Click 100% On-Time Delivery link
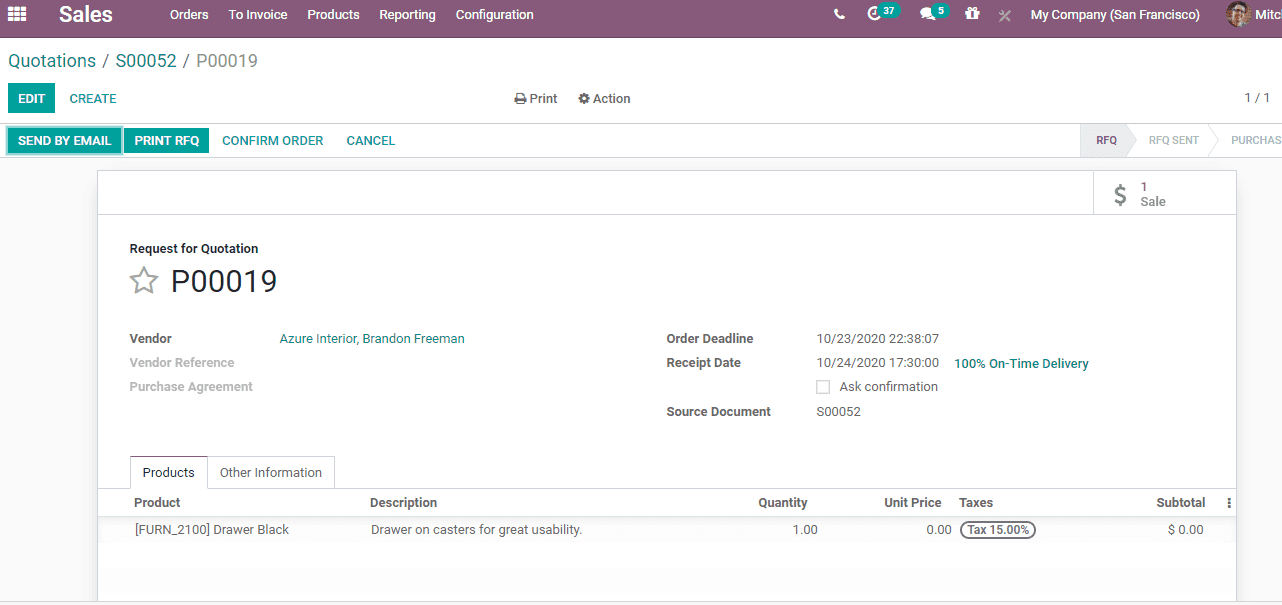This screenshot has width=1282, height=605. (1021, 364)
